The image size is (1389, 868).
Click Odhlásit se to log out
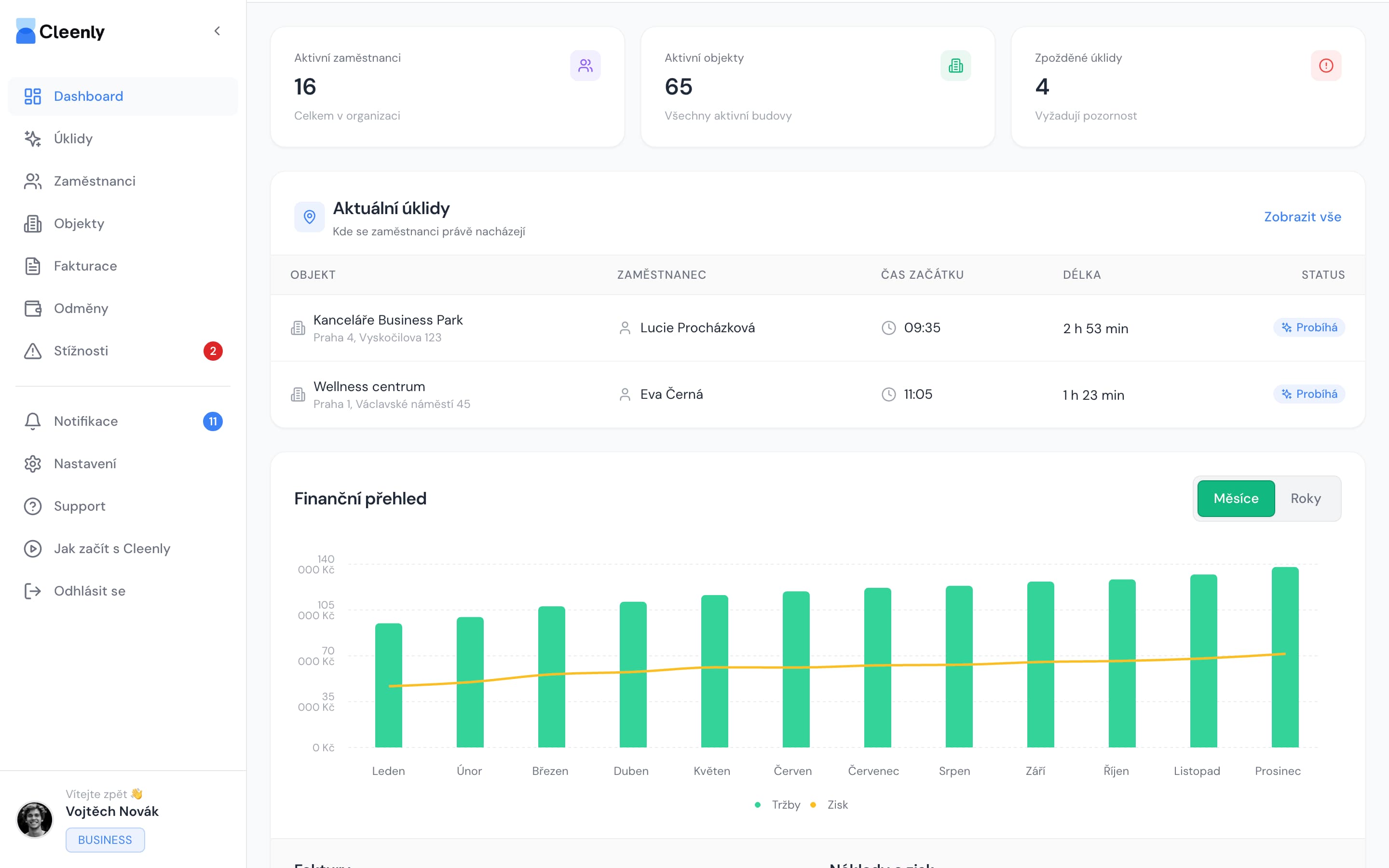pos(89,591)
